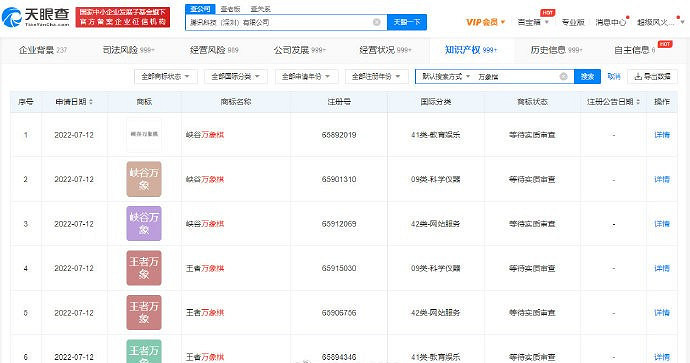Click registration number 65912069
This screenshot has height=363, width=690.
339,224
